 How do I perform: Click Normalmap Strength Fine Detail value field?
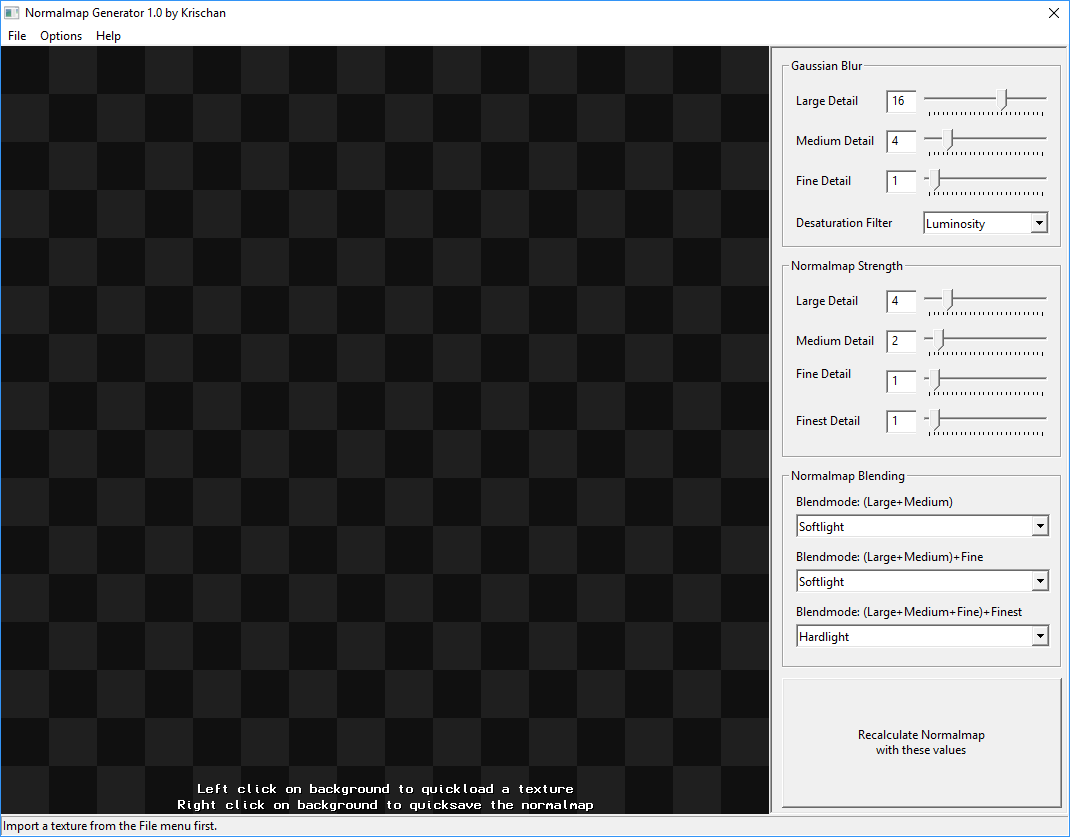901,381
